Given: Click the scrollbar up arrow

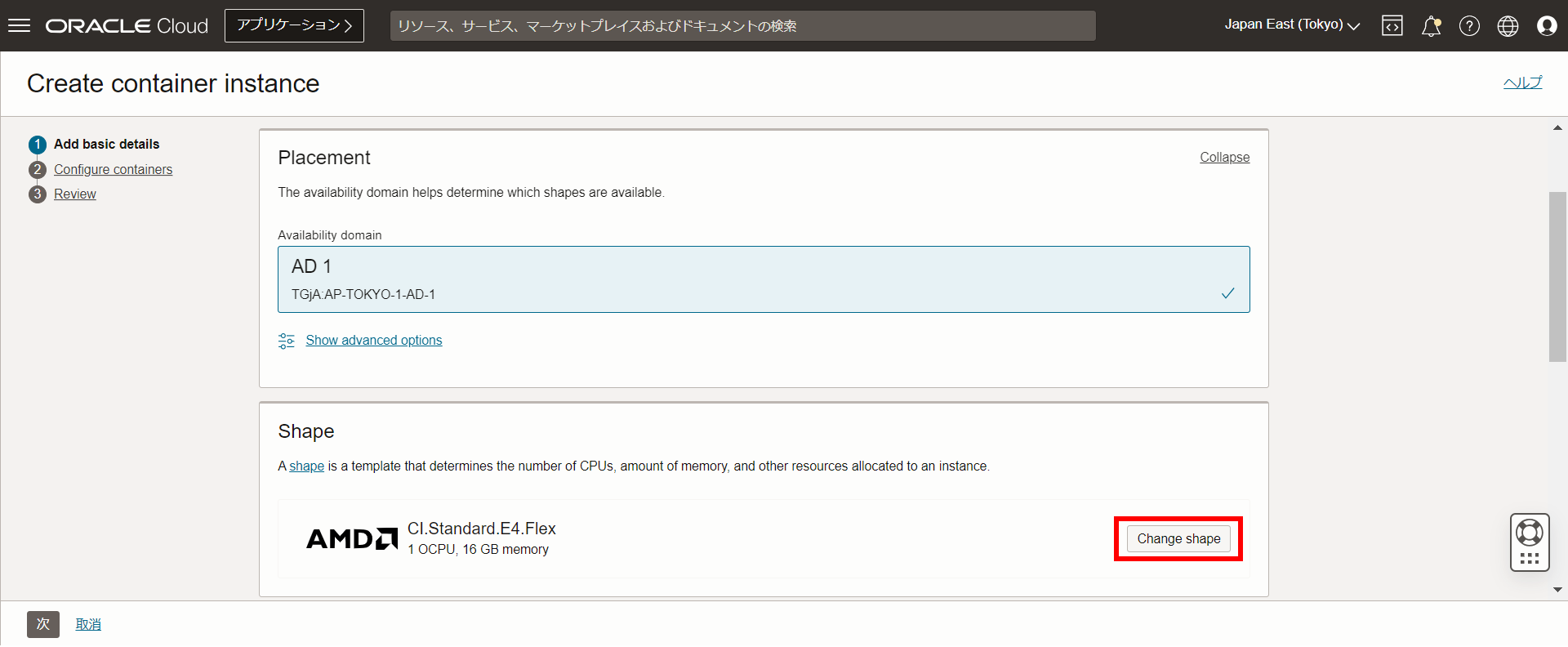Looking at the screenshot, I should pos(1557,127).
